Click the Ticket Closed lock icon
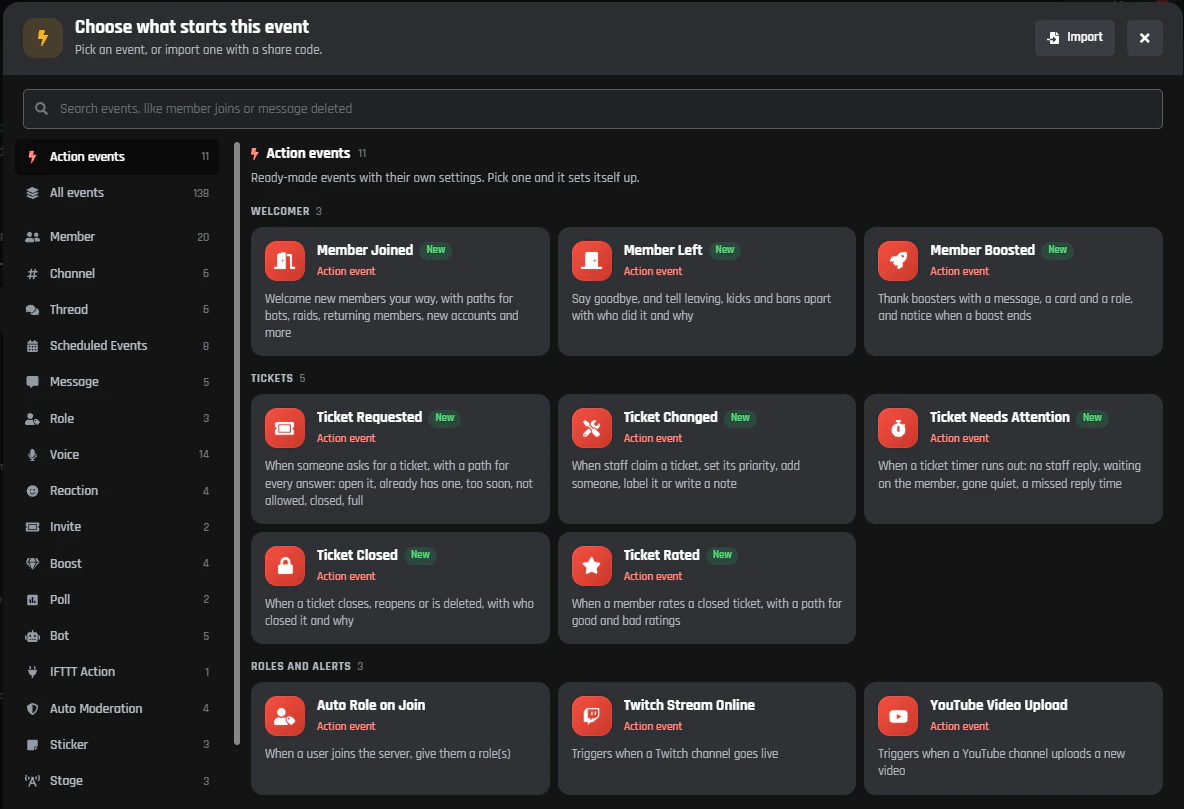 [285, 566]
